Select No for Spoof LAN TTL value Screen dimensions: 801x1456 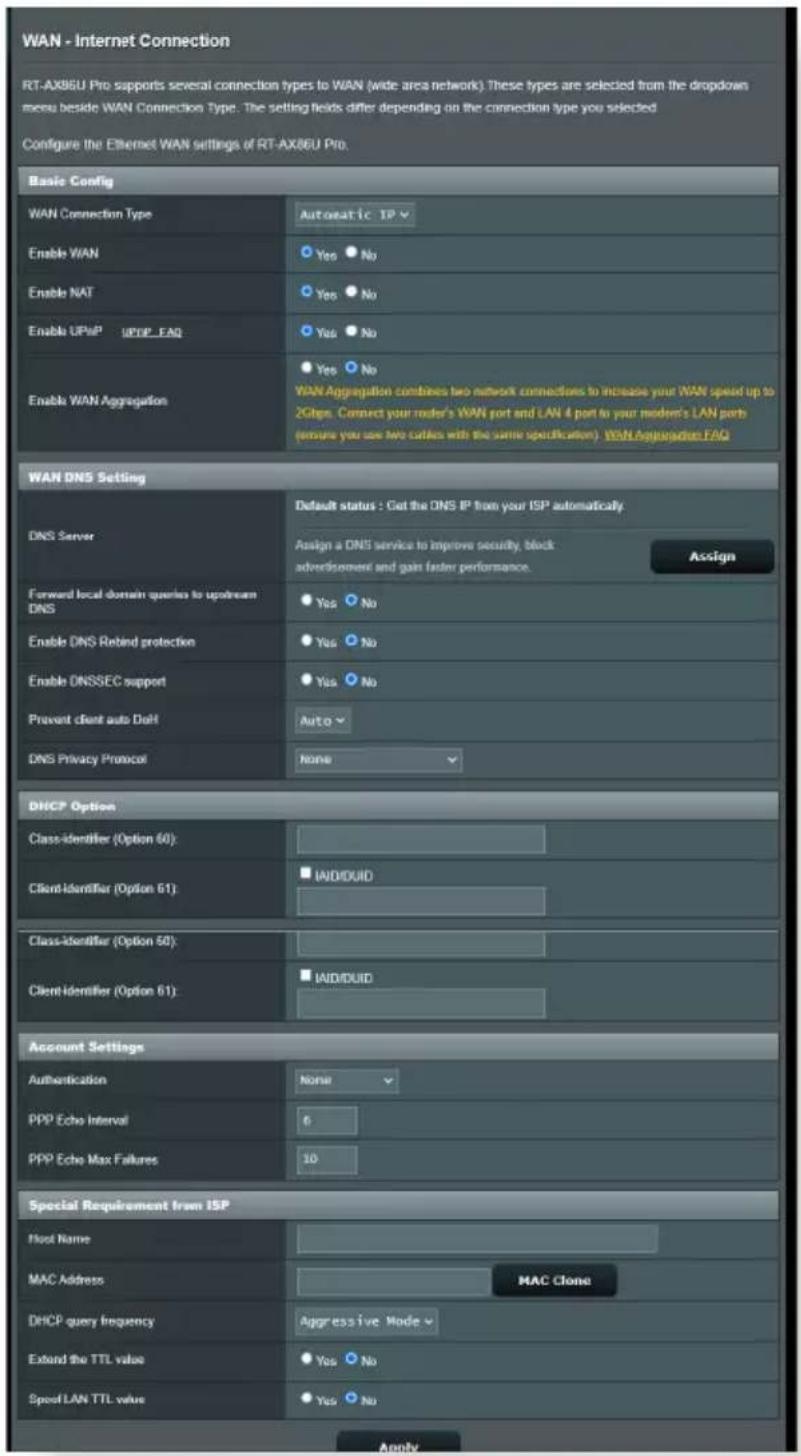pyautogui.click(x=351, y=1399)
